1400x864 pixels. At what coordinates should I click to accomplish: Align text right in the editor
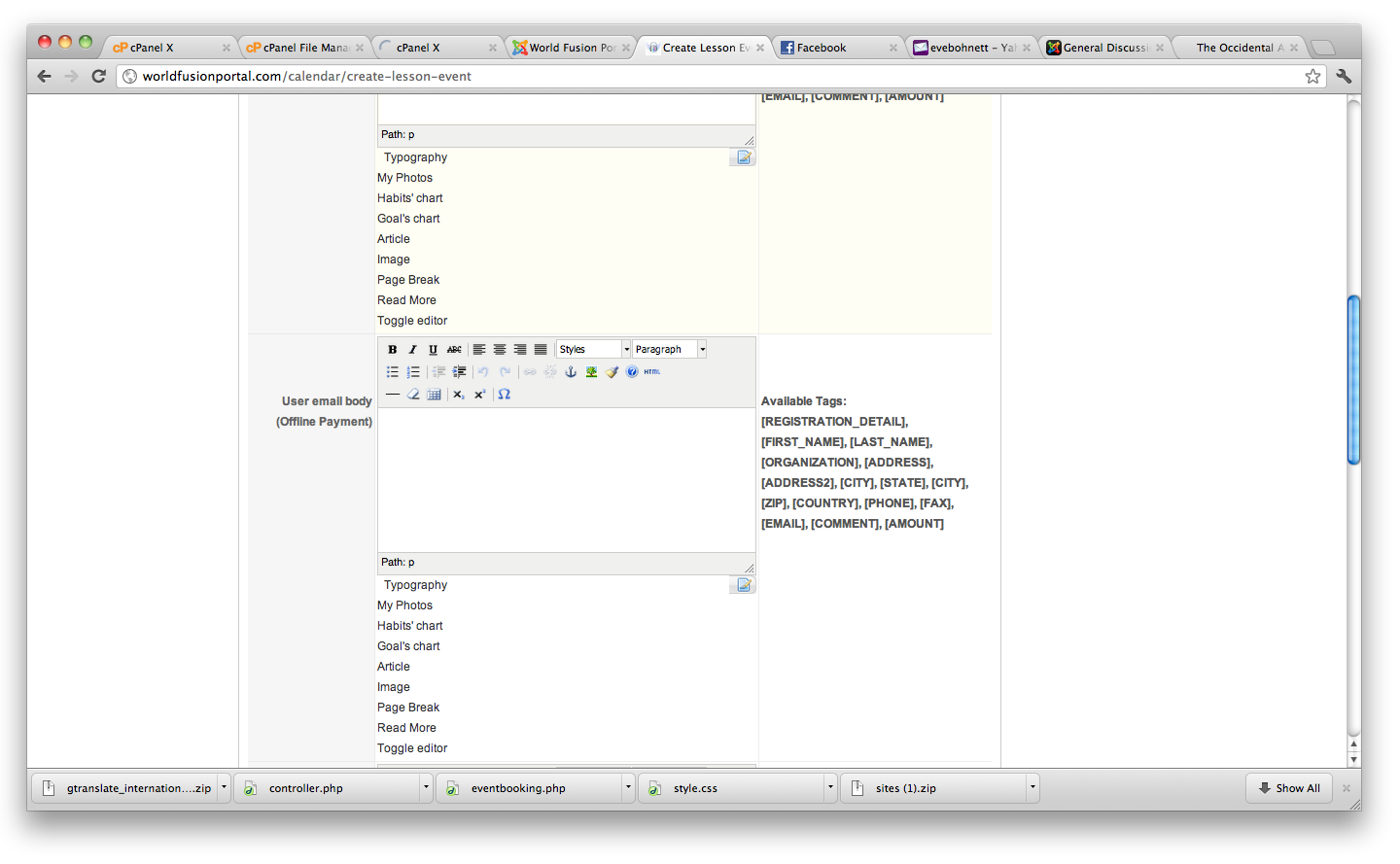point(520,349)
